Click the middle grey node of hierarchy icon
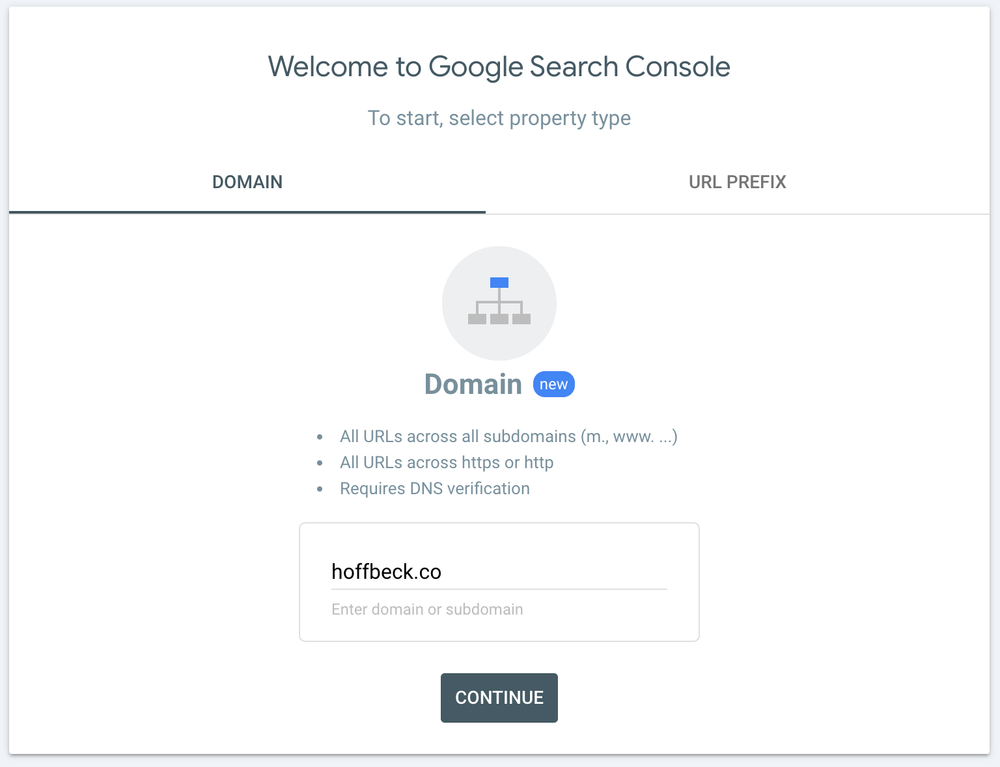Image resolution: width=1000 pixels, height=767 pixels. pyautogui.click(x=499, y=319)
